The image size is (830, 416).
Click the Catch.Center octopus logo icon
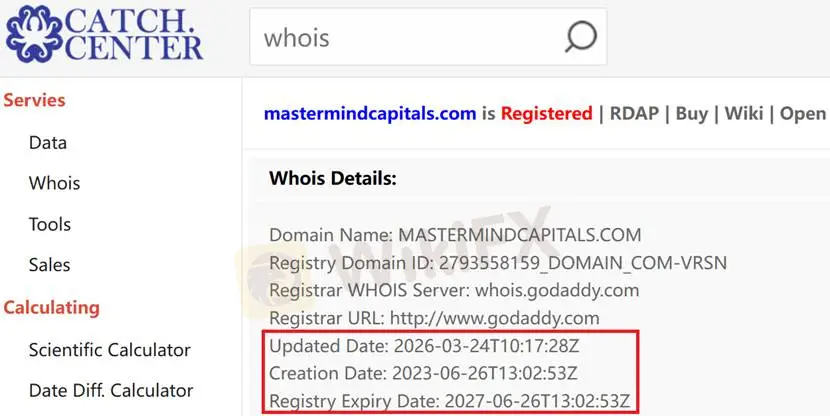click(x=34, y=34)
